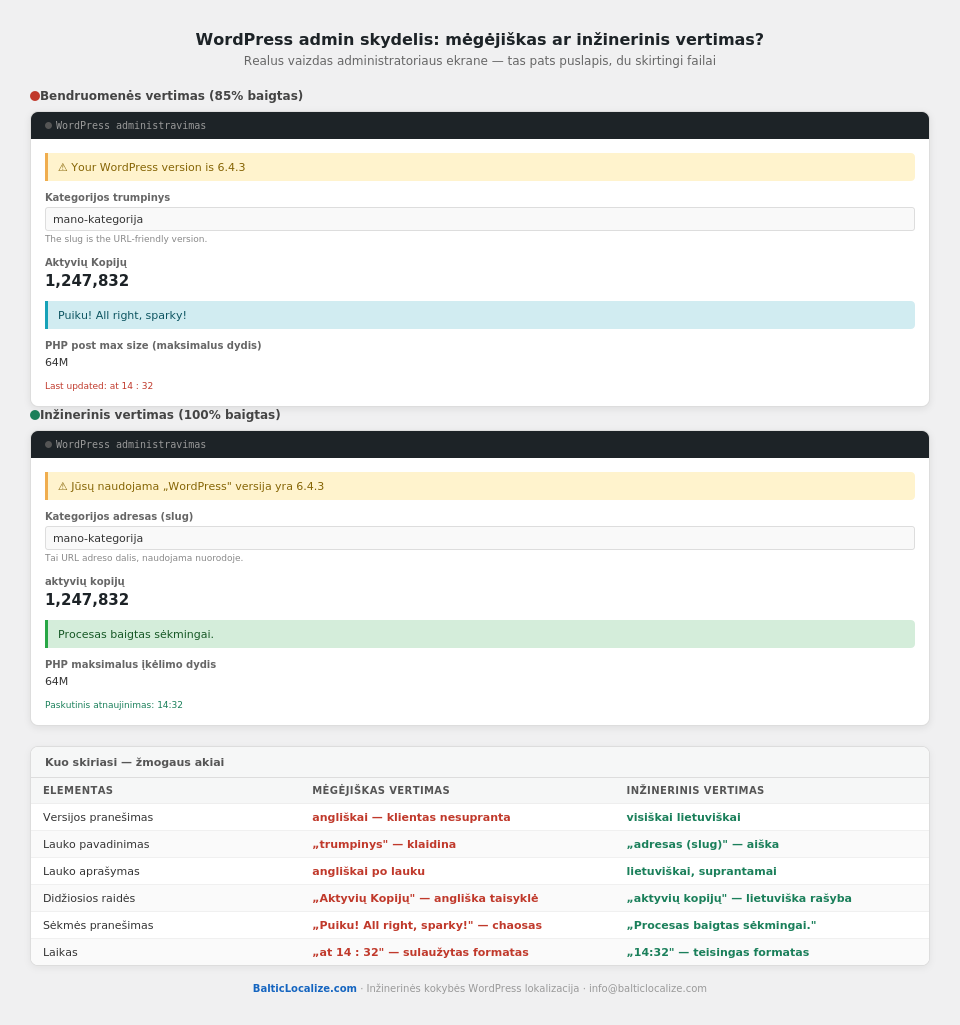Click the INŽINERINIS VERTIMAS column header
960x1025 pixels.
pos(695,790)
